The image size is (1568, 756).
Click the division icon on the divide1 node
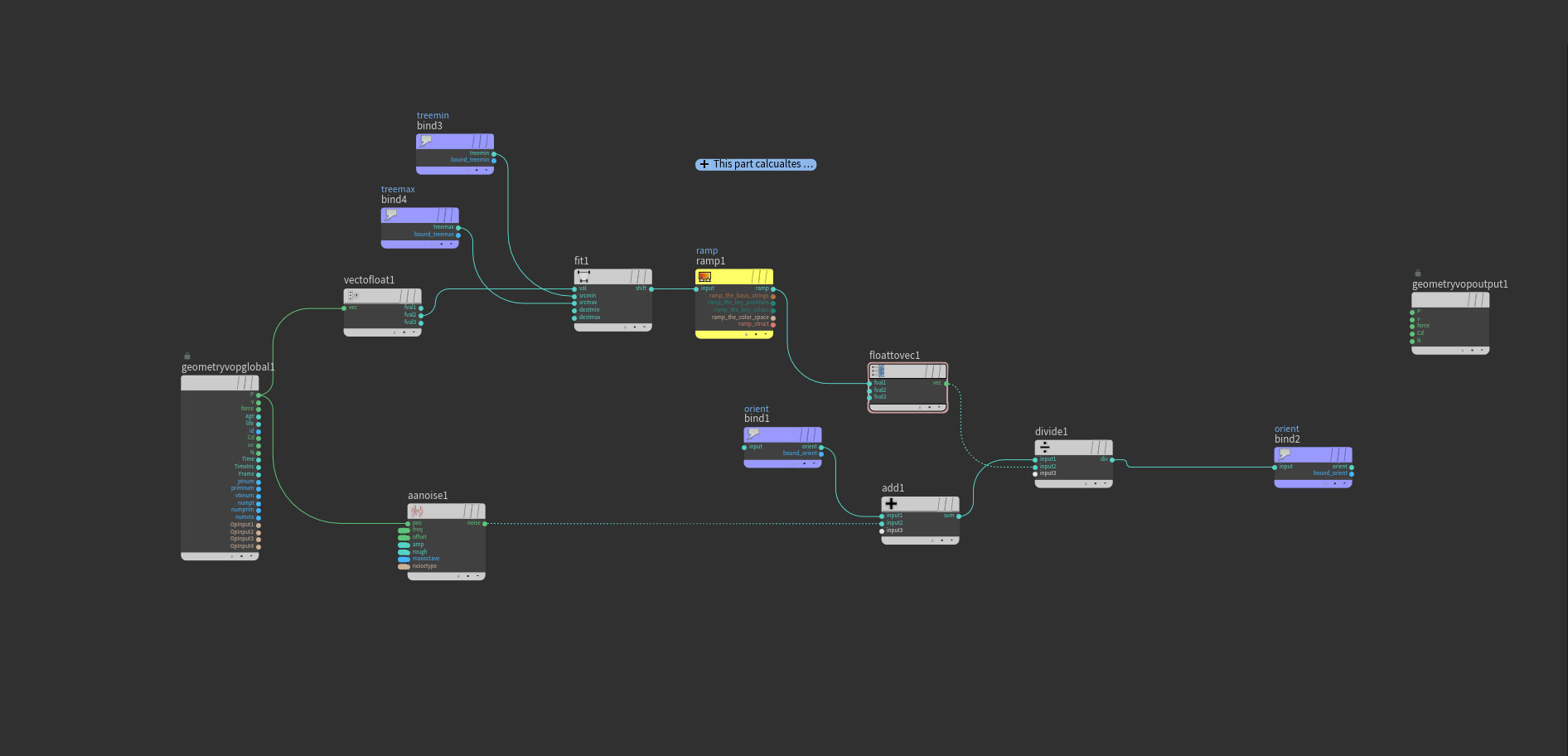[1045, 447]
